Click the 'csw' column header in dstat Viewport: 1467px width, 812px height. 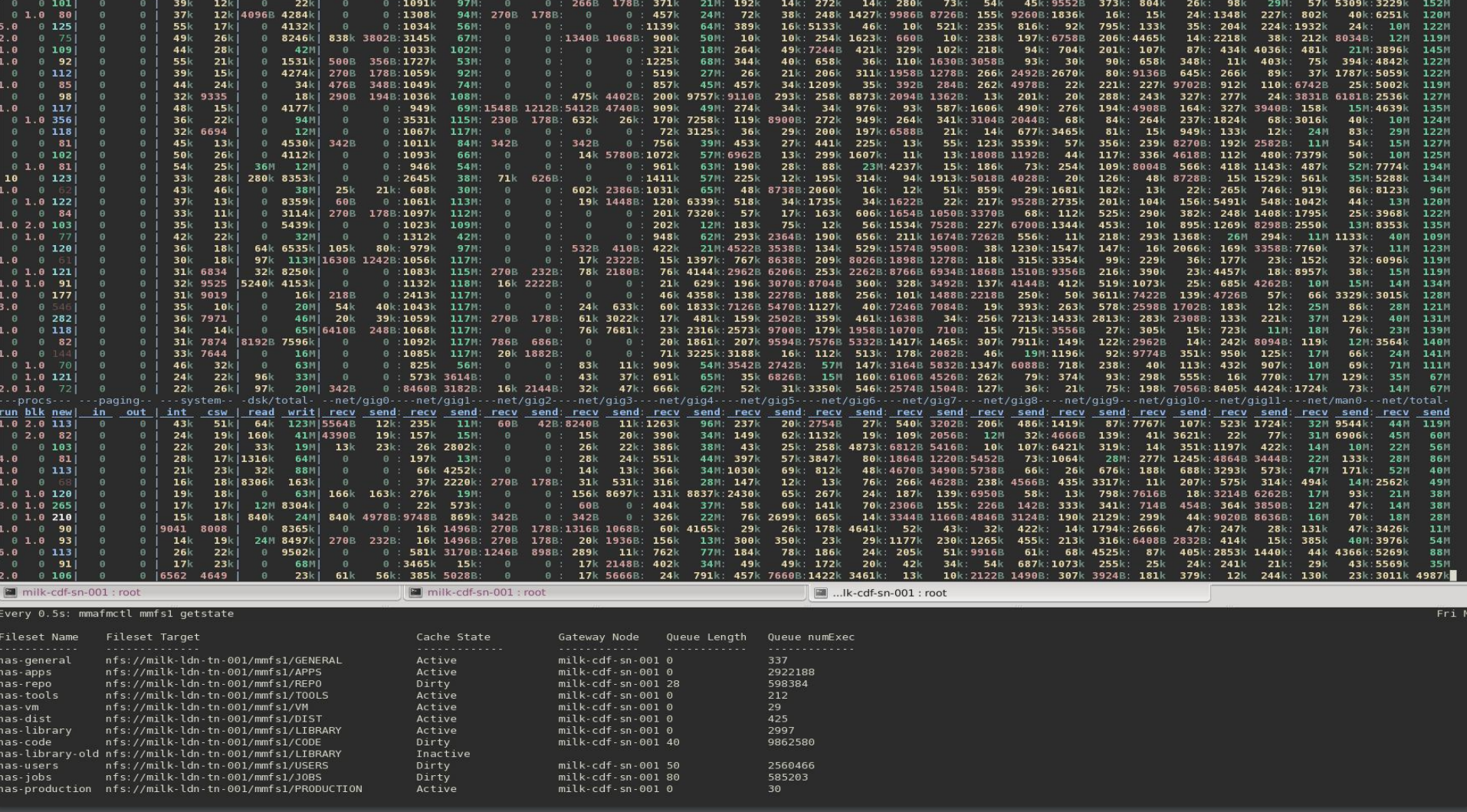pyautogui.click(x=216, y=412)
